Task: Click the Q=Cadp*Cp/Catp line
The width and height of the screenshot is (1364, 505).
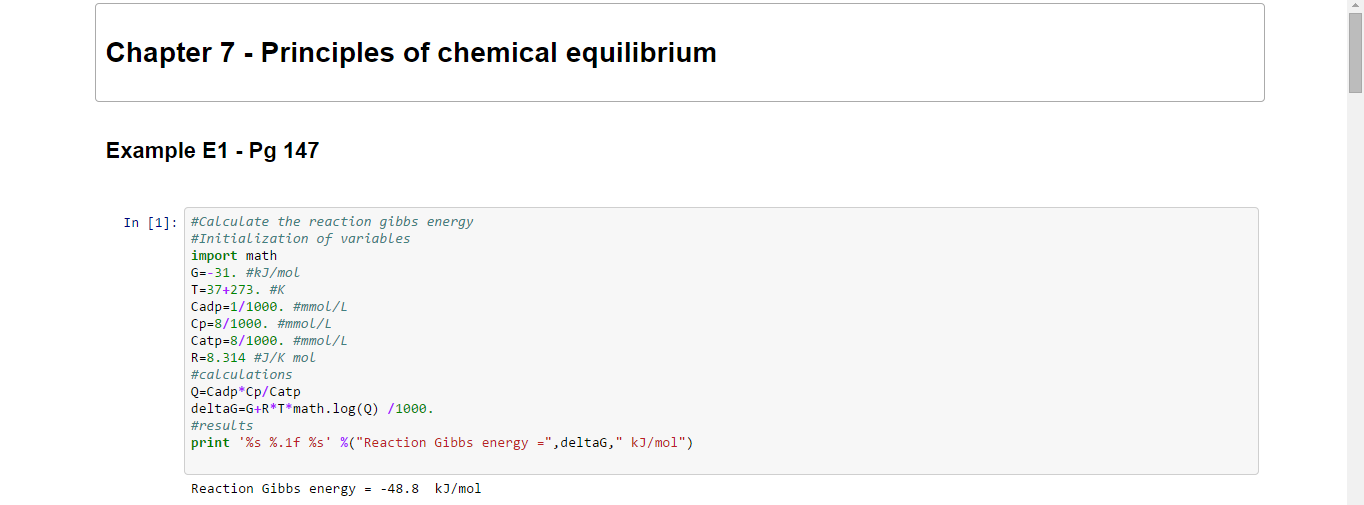Action: (246, 392)
